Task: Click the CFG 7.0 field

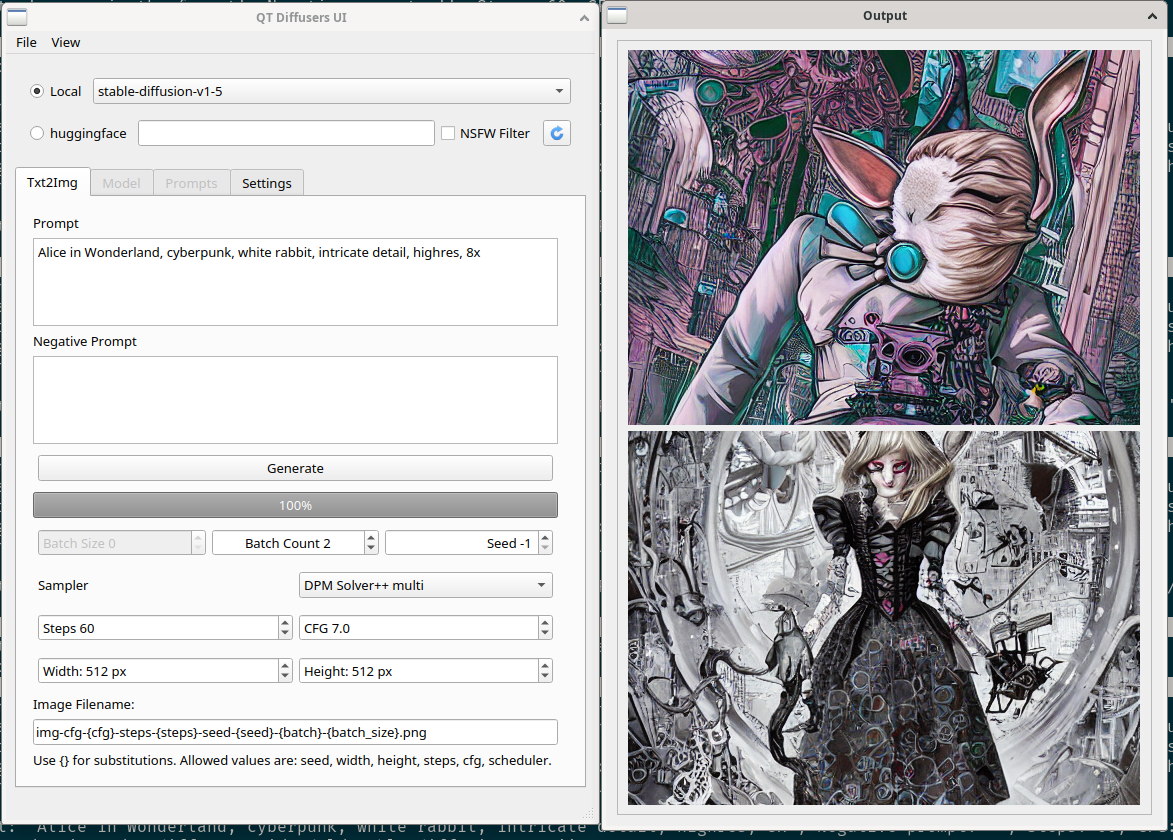Action: click(x=418, y=628)
